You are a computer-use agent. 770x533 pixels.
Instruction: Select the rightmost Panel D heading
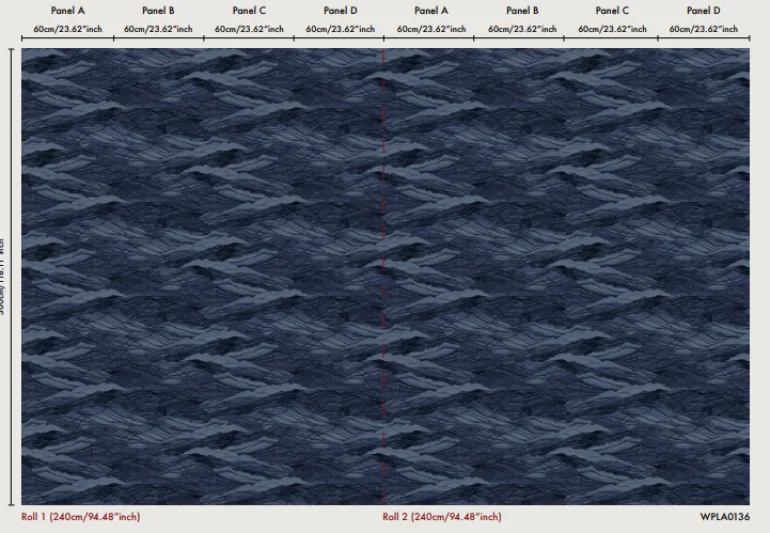704,11
